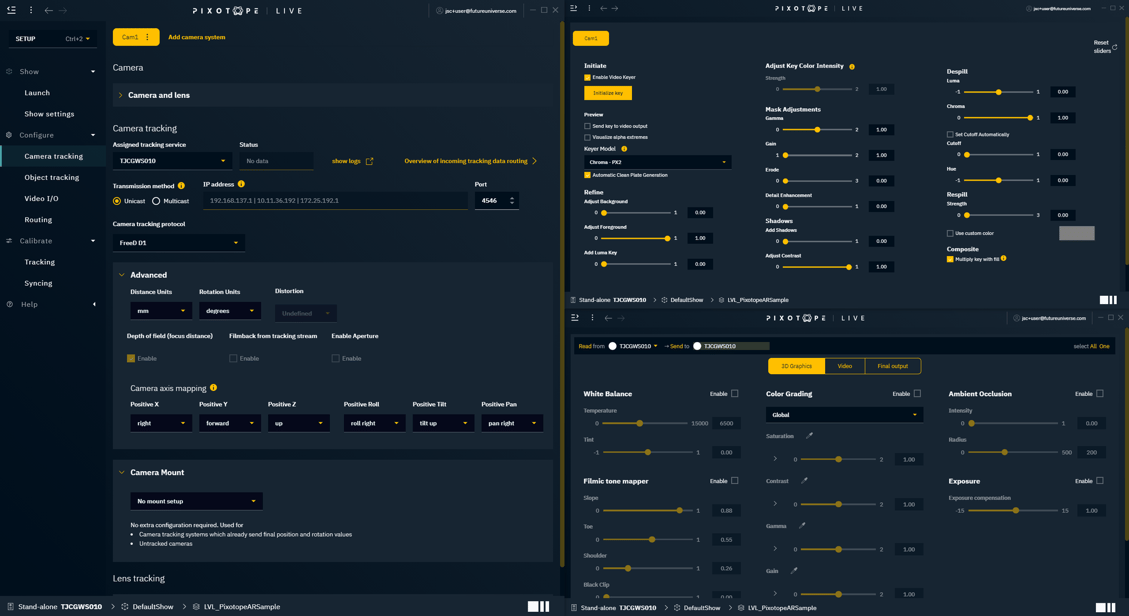The width and height of the screenshot is (1129, 616).
Task: Toggle the panel menu icon in the keyer window's title bar
Action: click(574, 9)
